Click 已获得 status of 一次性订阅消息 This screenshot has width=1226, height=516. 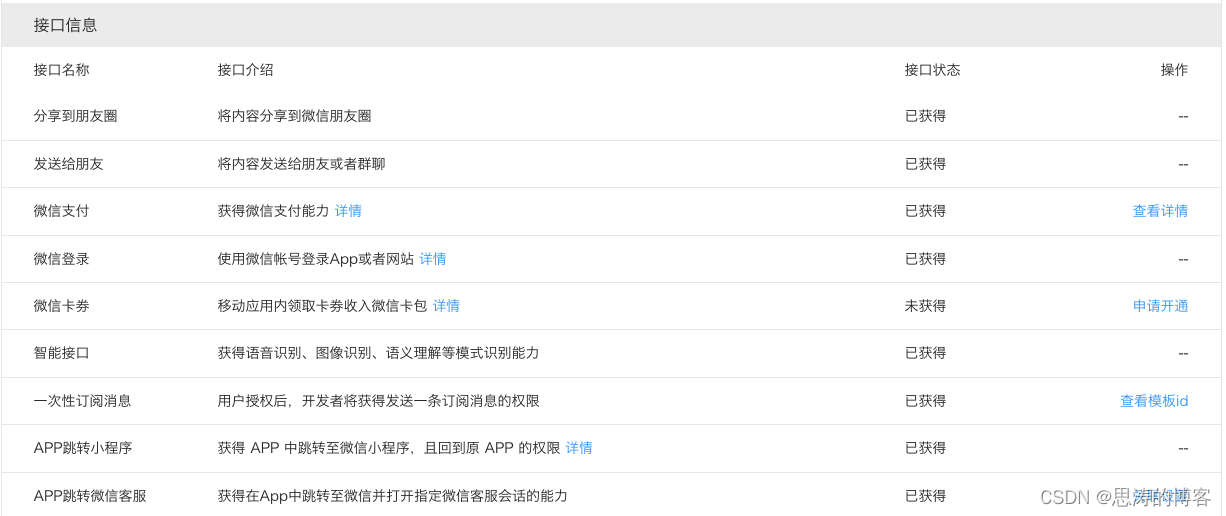tap(925, 401)
